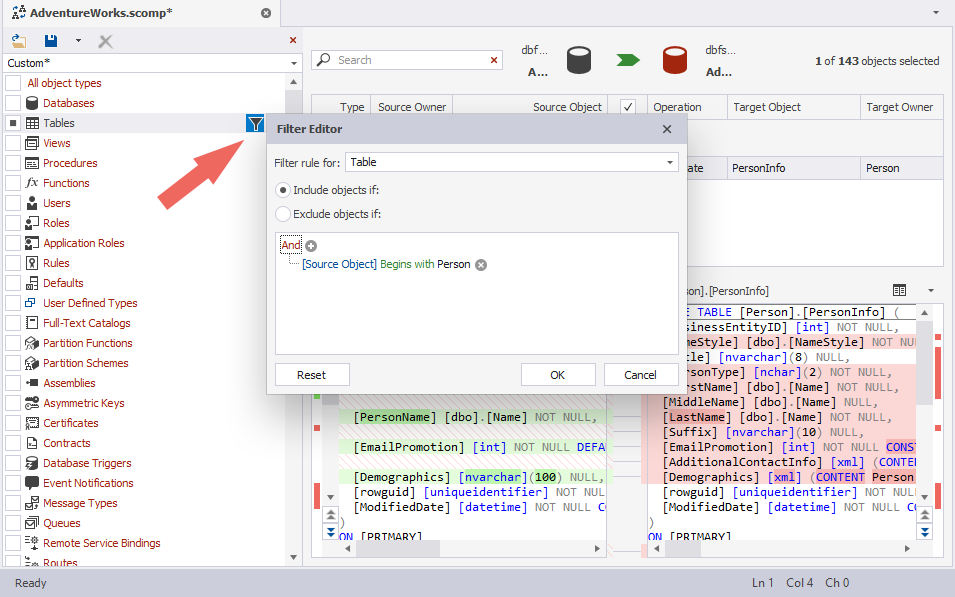Click Cancel in the Filter Editor
The image size is (955, 597).
point(641,375)
